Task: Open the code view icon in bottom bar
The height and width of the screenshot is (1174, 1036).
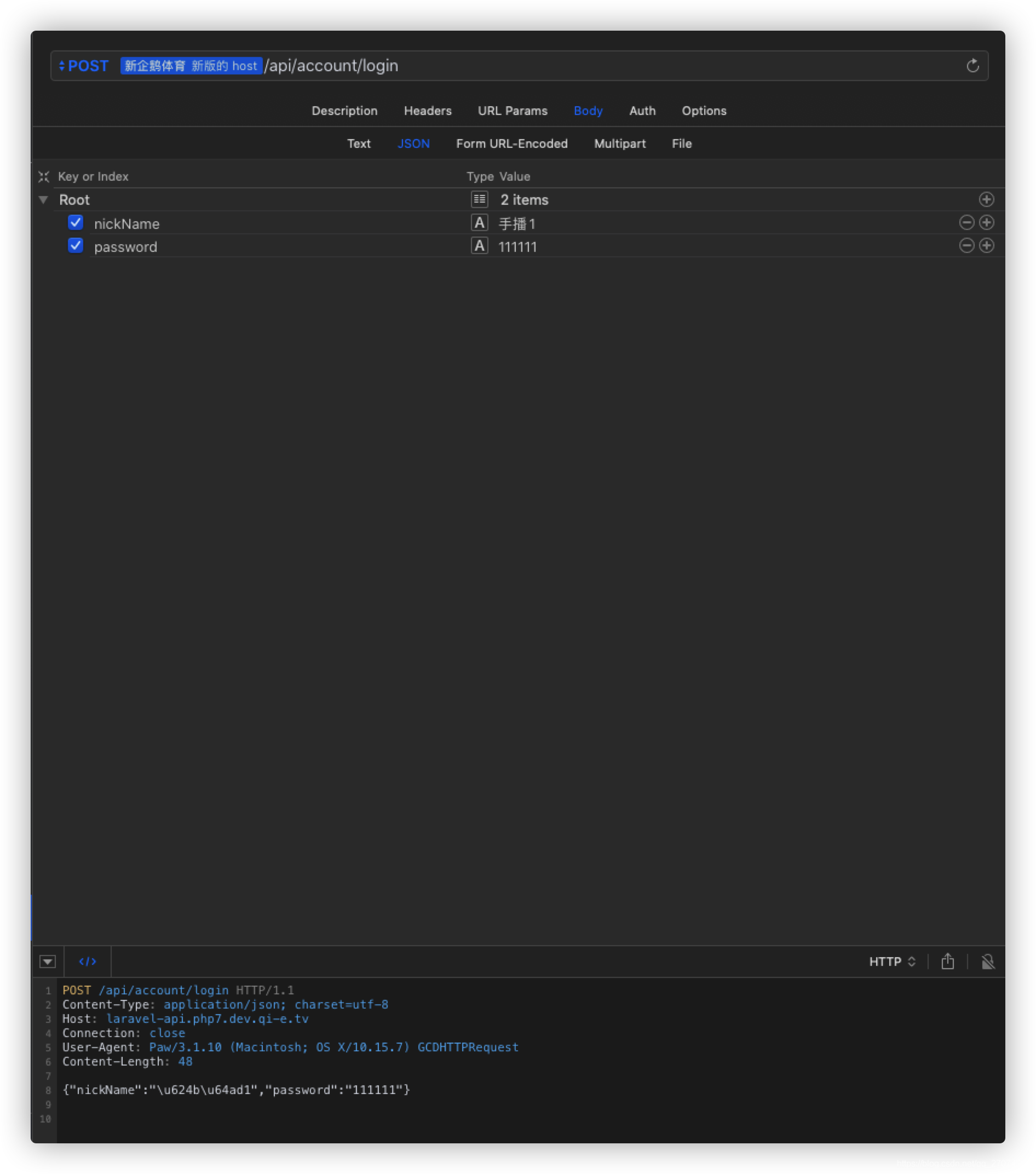Action: point(87,962)
